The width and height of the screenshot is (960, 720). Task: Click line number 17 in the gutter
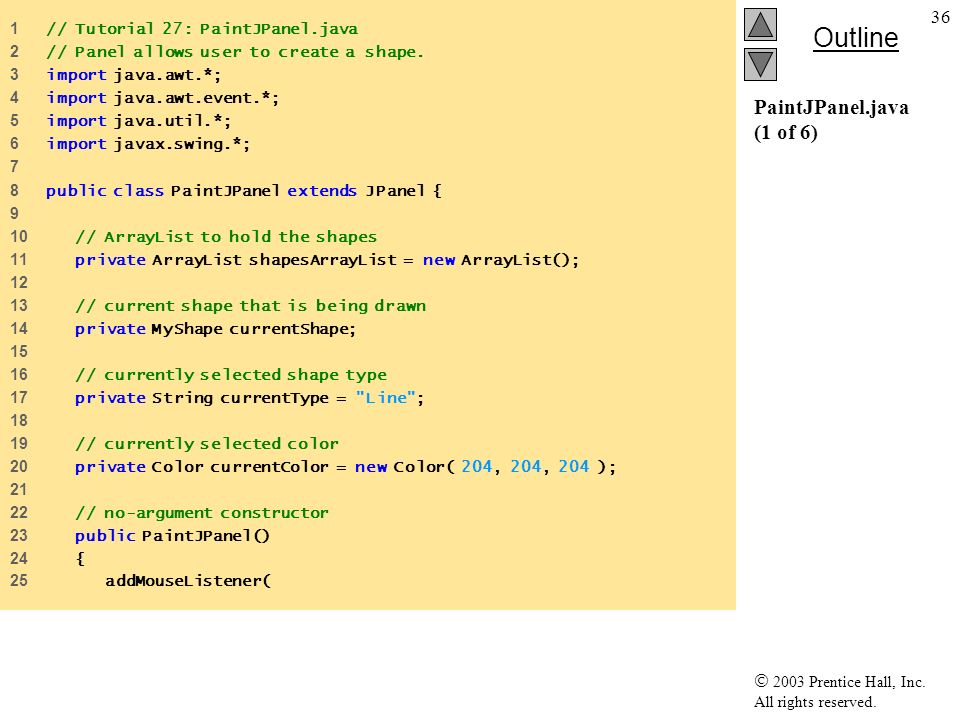[19, 397]
